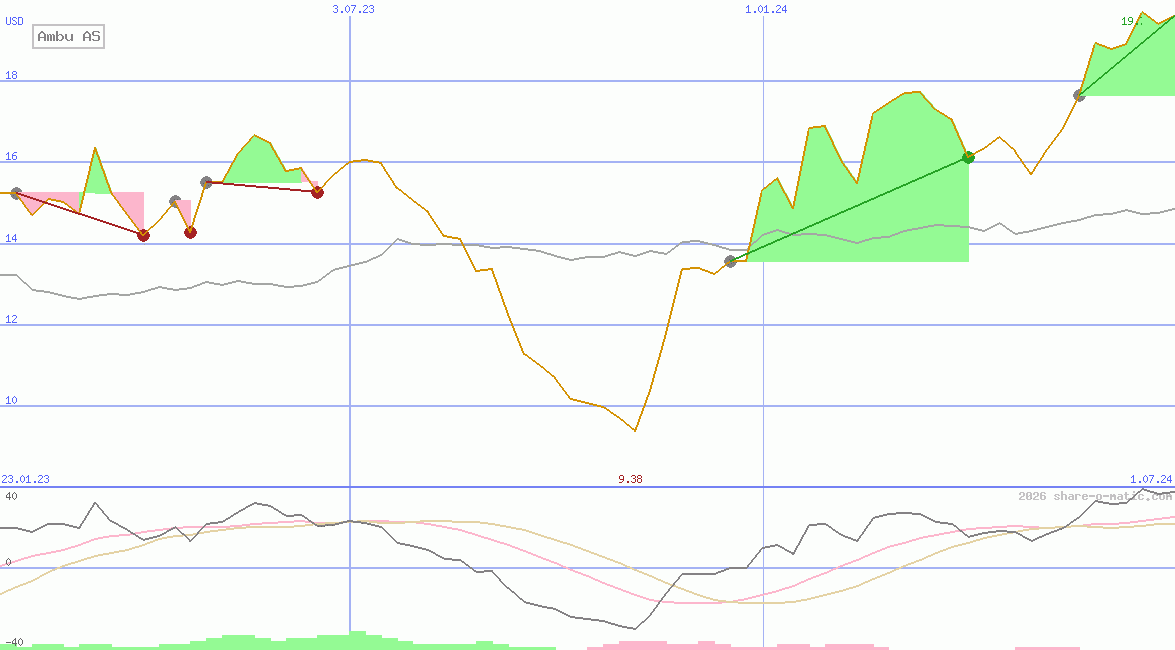Click the first gray marker at the chart's left edge
The image size is (1175, 650).
pyautogui.click(x=16, y=193)
